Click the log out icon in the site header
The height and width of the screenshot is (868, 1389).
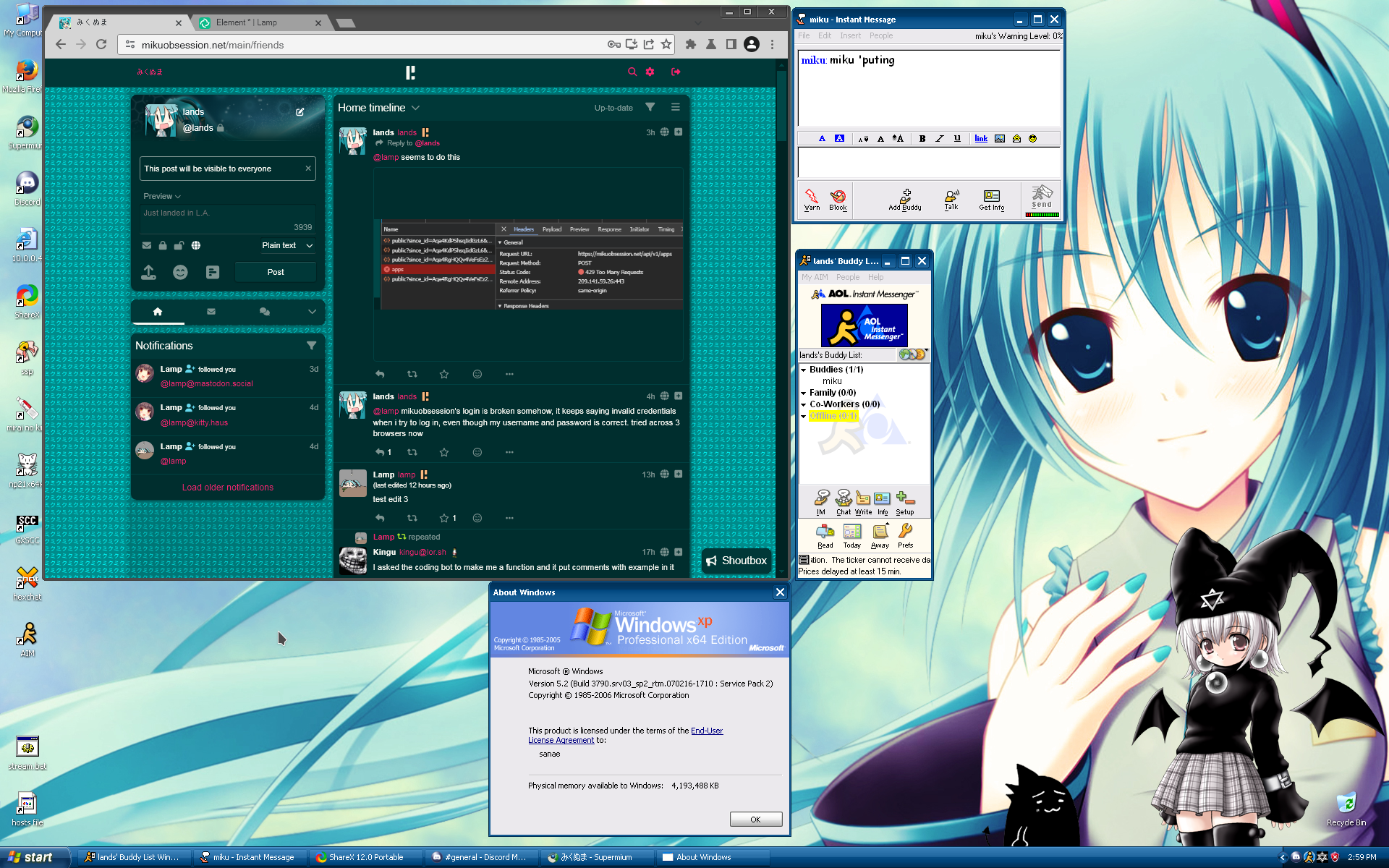[676, 72]
